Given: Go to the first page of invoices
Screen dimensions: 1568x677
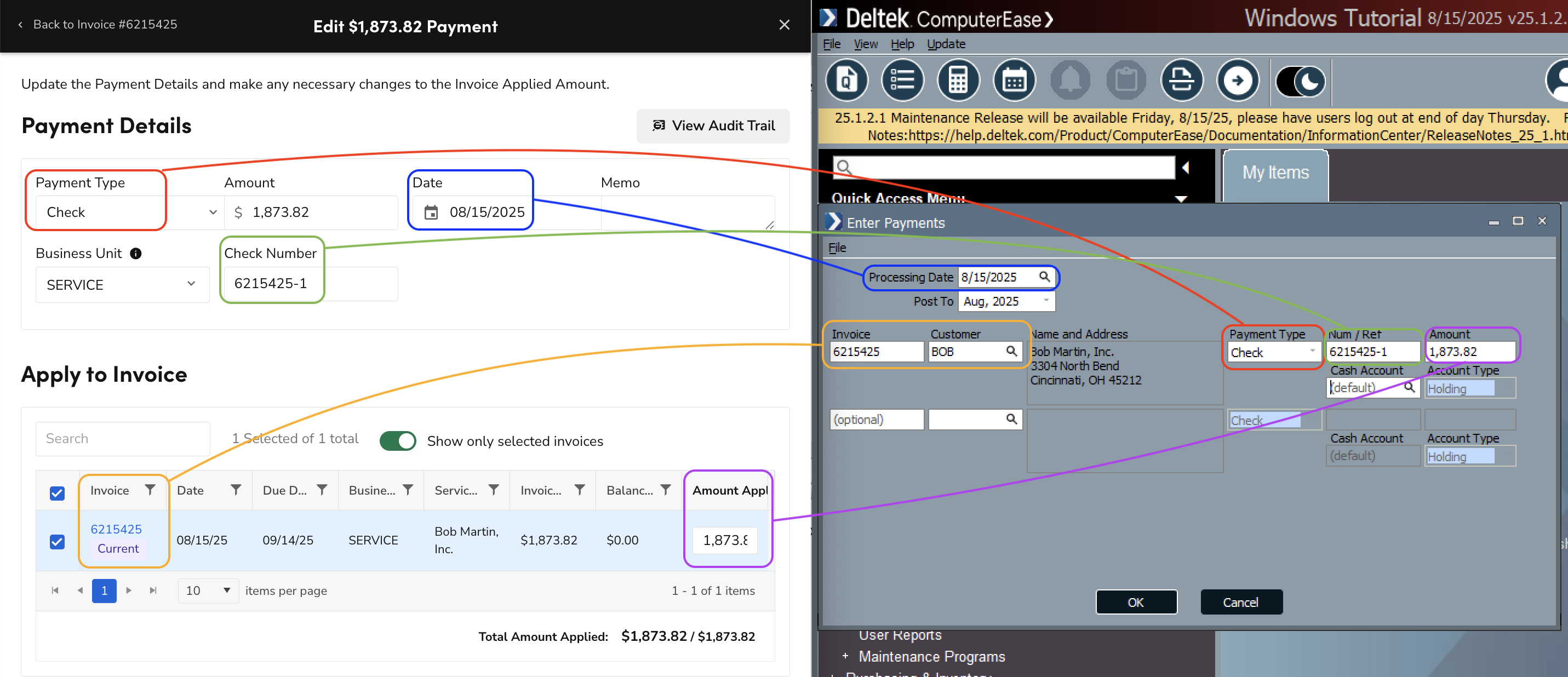Looking at the screenshot, I should [x=55, y=590].
